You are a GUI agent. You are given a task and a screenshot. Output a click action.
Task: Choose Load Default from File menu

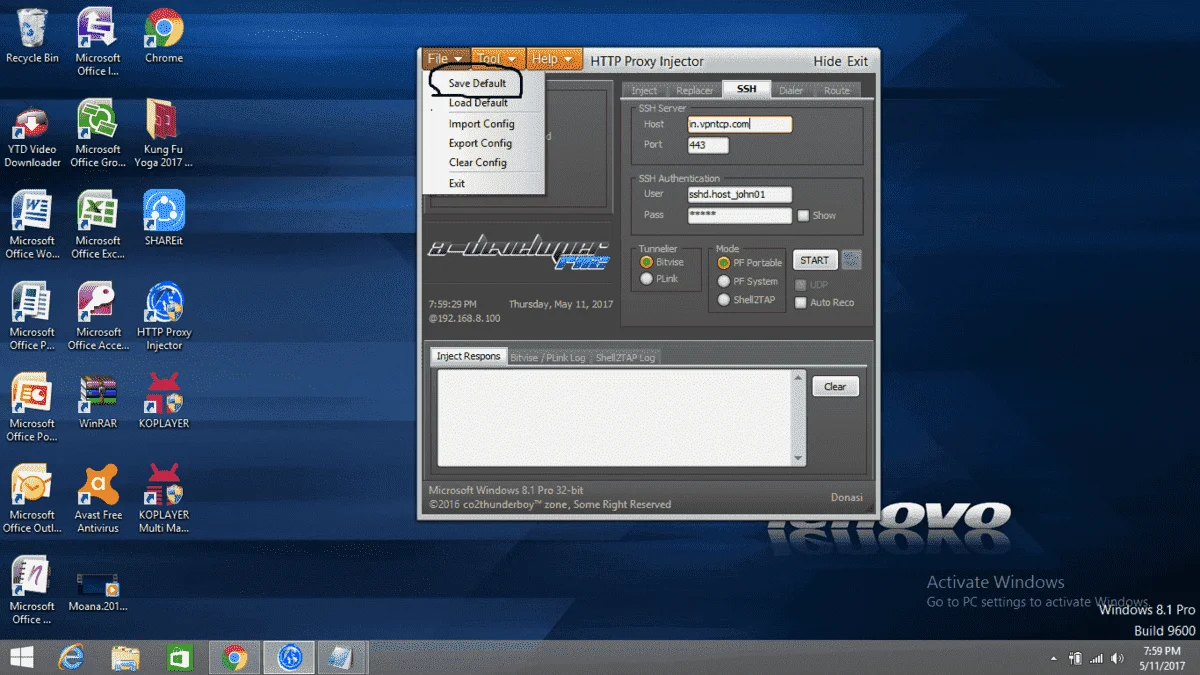coord(478,103)
